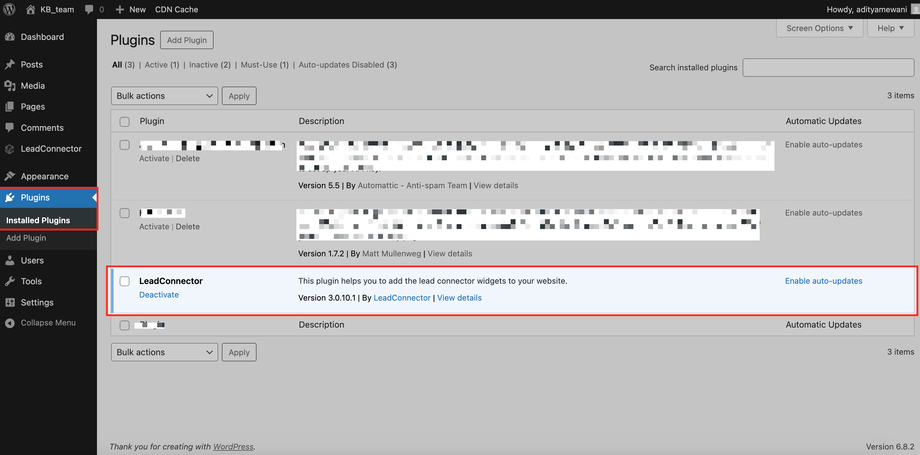Image resolution: width=920 pixels, height=455 pixels.
Task: Click the Tools wrench icon
Action: (10, 282)
